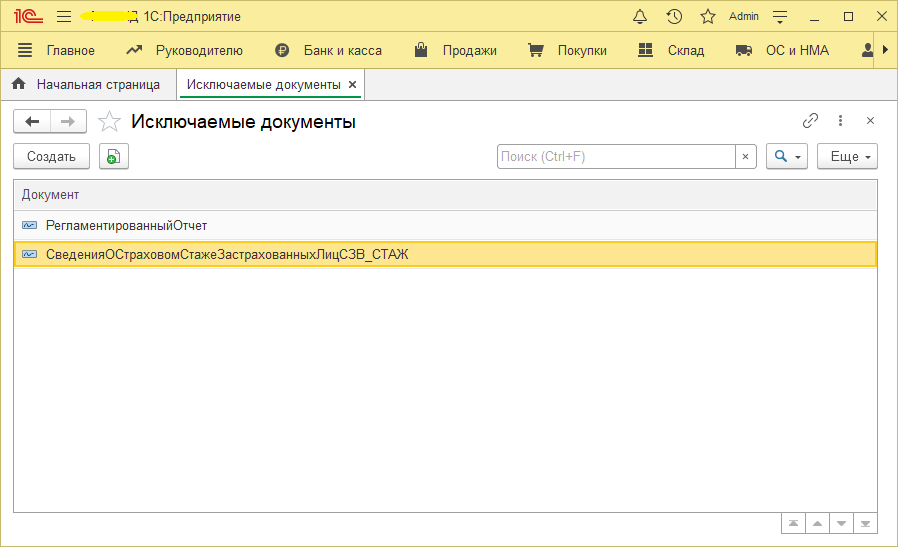This screenshot has width=898, height=547.
Task: Move one row down in the list
Action: click(841, 524)
